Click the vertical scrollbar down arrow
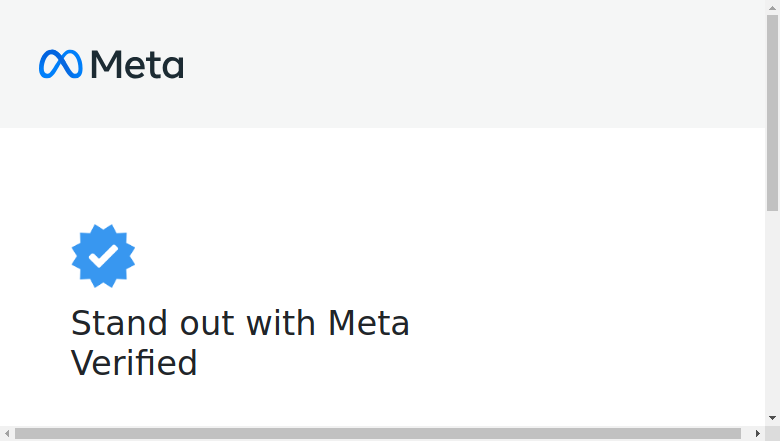The width and height of the screenshot is (780, 441). [772, 419]
